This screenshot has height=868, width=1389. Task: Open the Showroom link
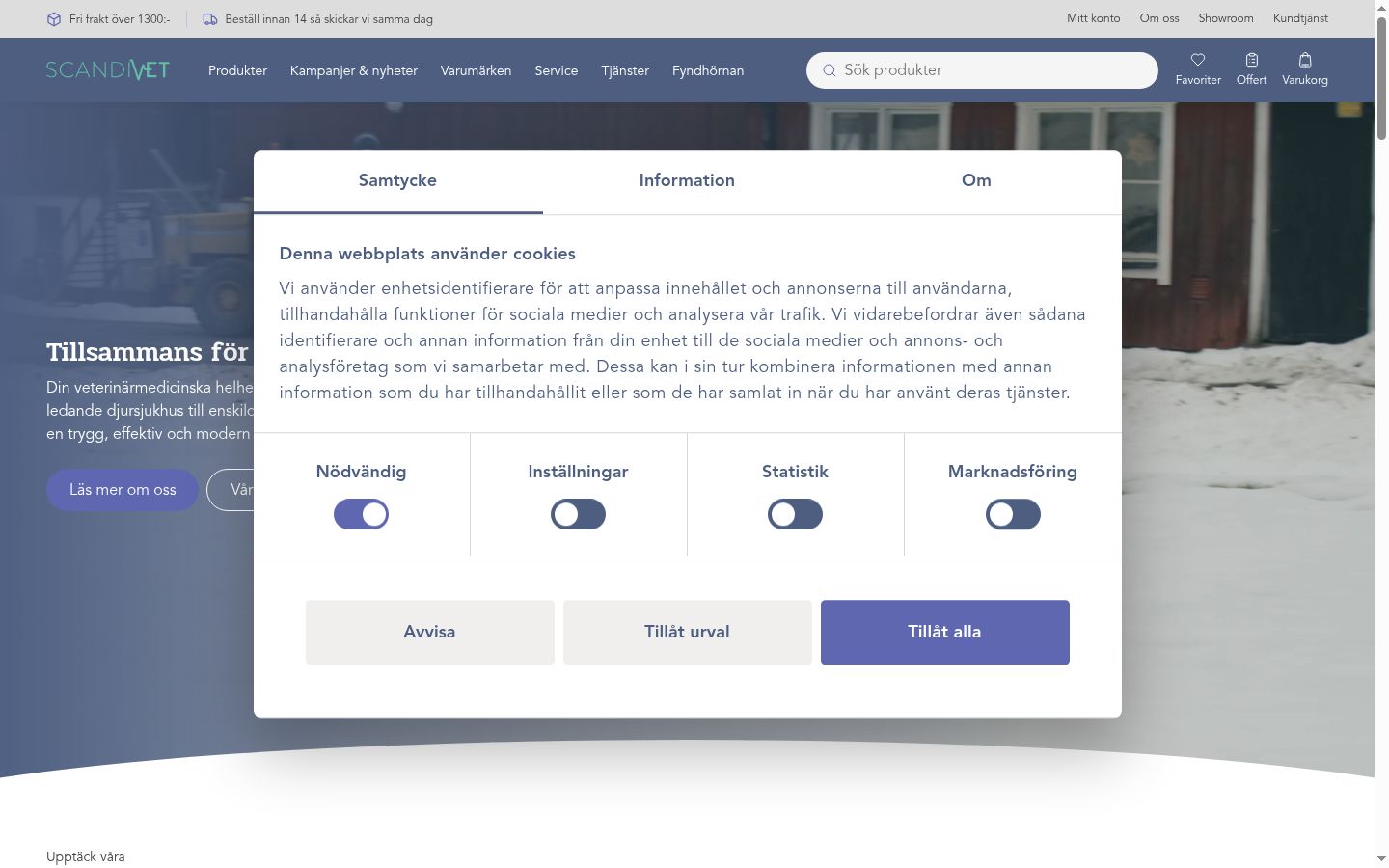pyautogui.click(x=1226, y=18)
